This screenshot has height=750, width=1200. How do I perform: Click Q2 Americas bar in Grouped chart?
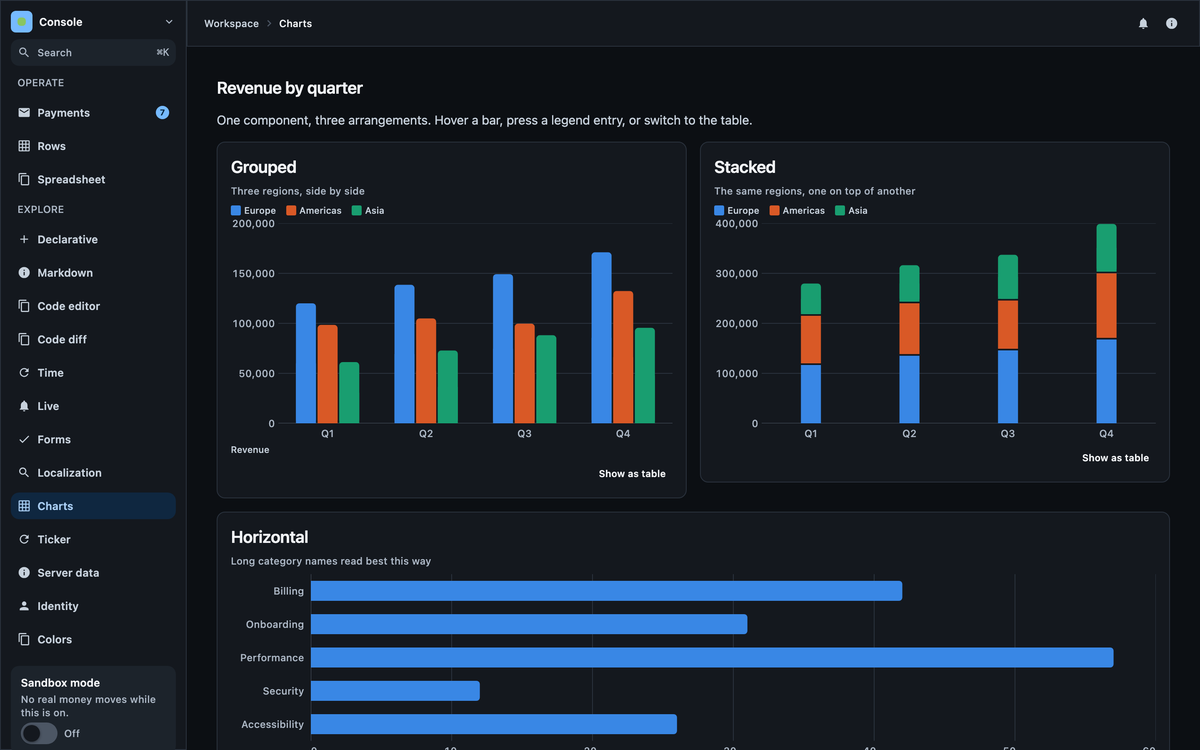point(426,371)
